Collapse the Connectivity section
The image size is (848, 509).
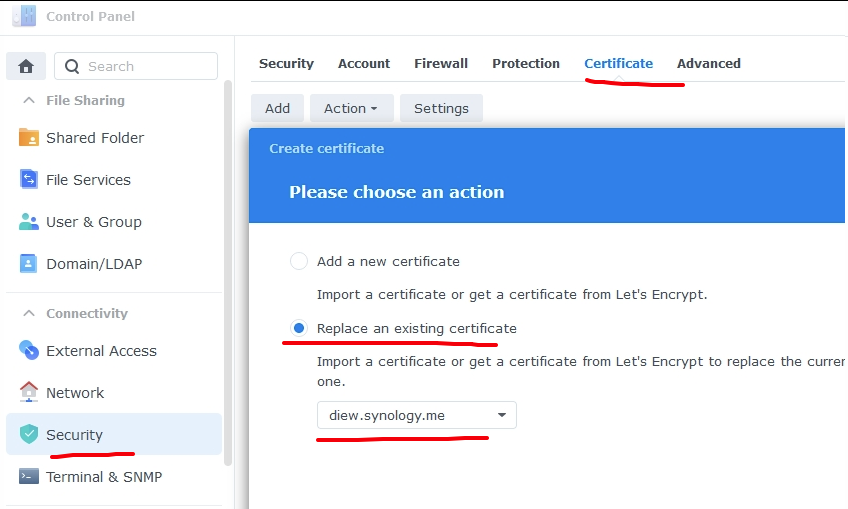[28, 313]
